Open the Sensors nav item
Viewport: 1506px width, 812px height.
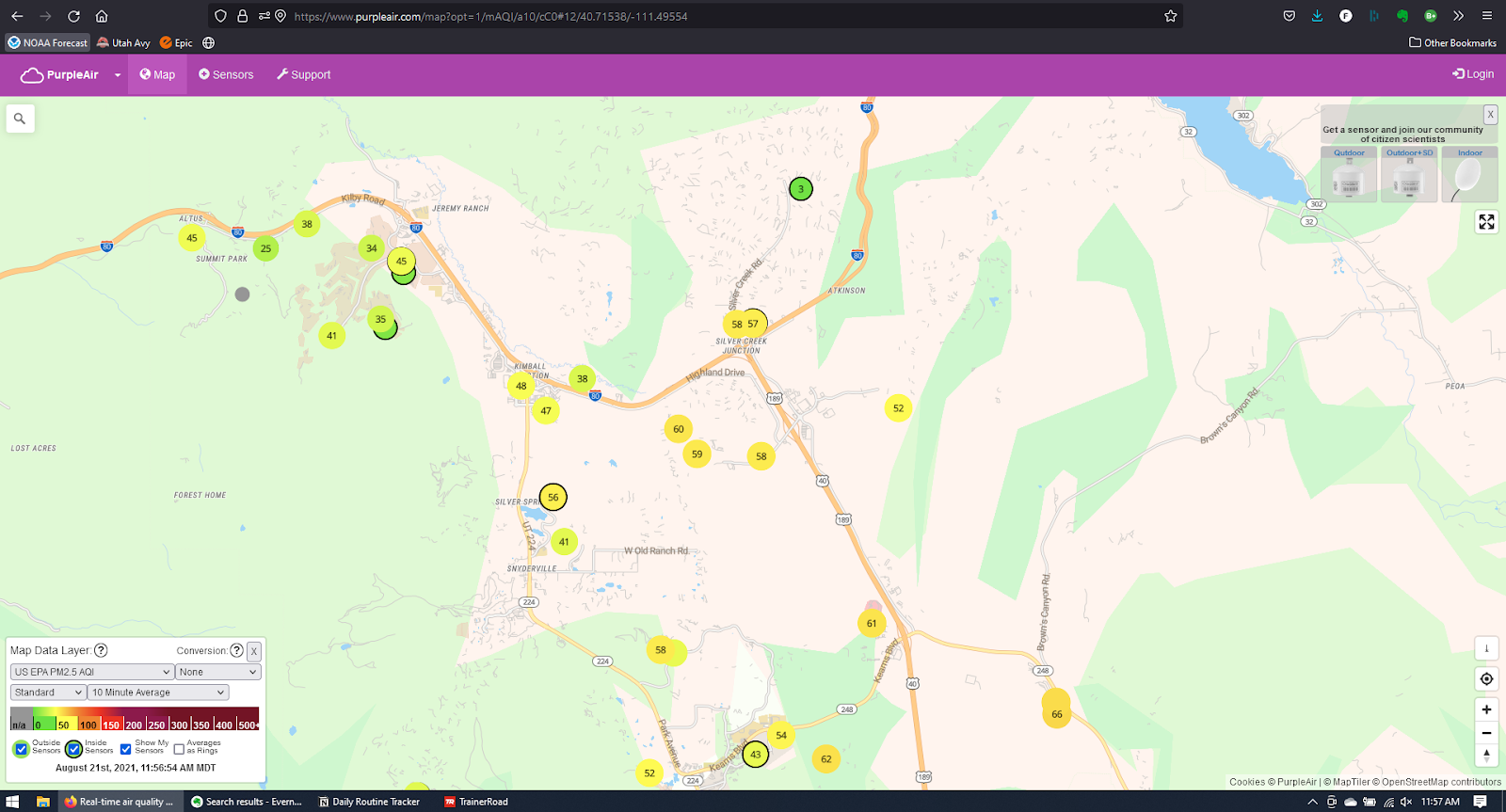[x=226, y=74]
